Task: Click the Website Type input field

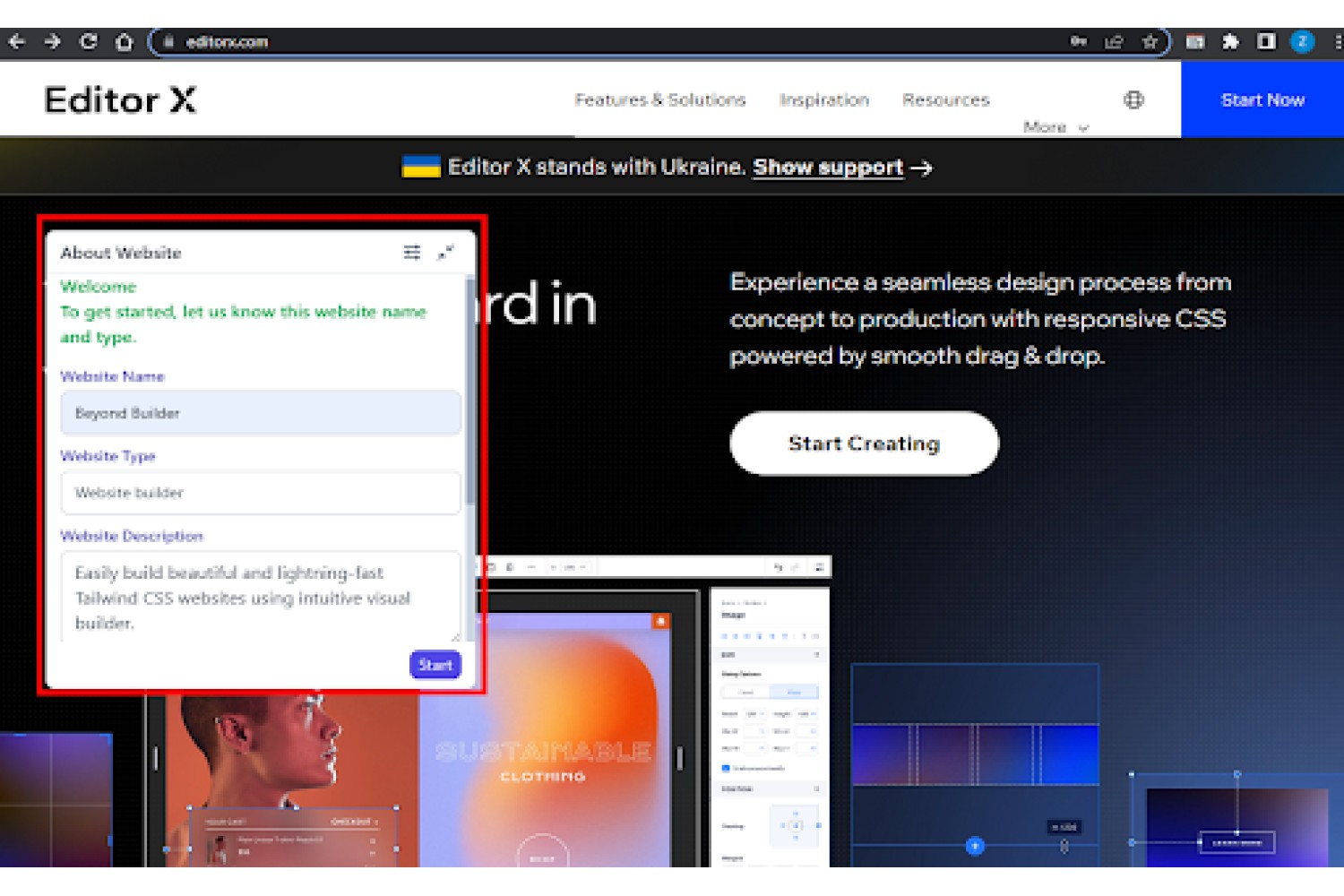Action: coord(261,493)
